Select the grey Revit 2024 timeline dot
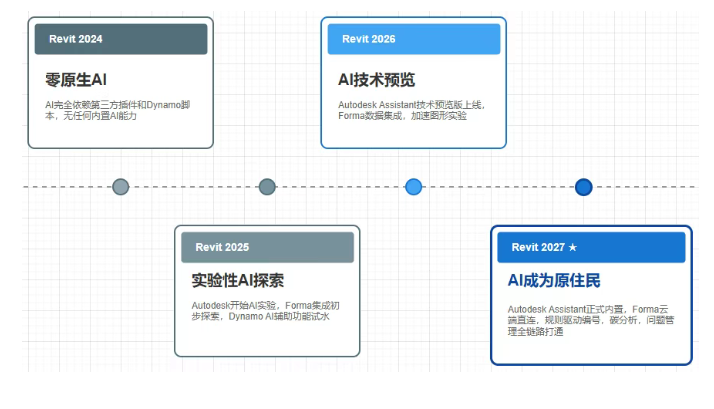714x409 pixels. 121,187
